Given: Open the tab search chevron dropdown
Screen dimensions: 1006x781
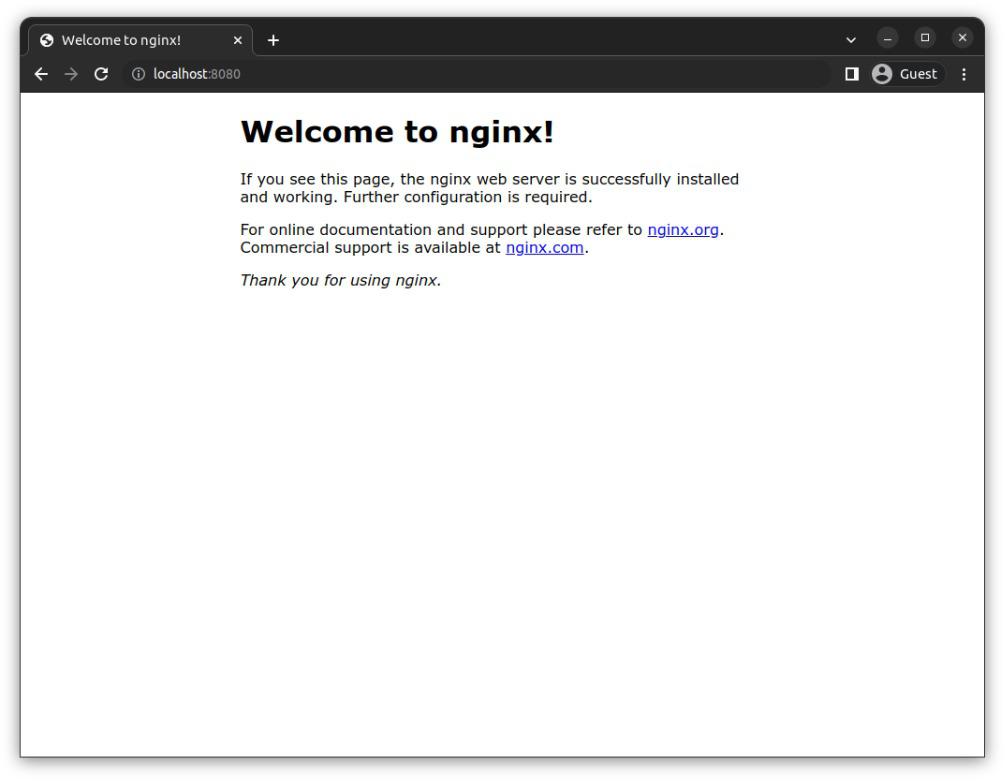Looking at the screenshot, I should [x=851, y=37].
